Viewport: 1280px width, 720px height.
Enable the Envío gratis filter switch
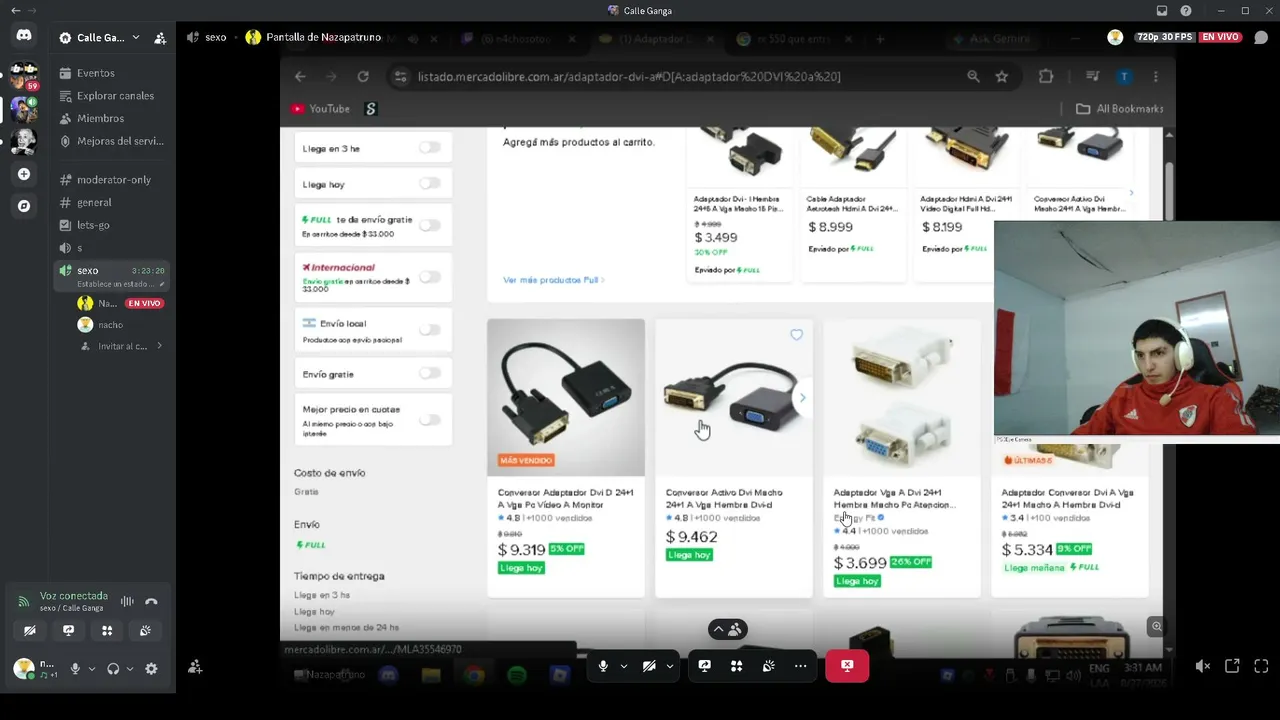click(x=430, y=373)
